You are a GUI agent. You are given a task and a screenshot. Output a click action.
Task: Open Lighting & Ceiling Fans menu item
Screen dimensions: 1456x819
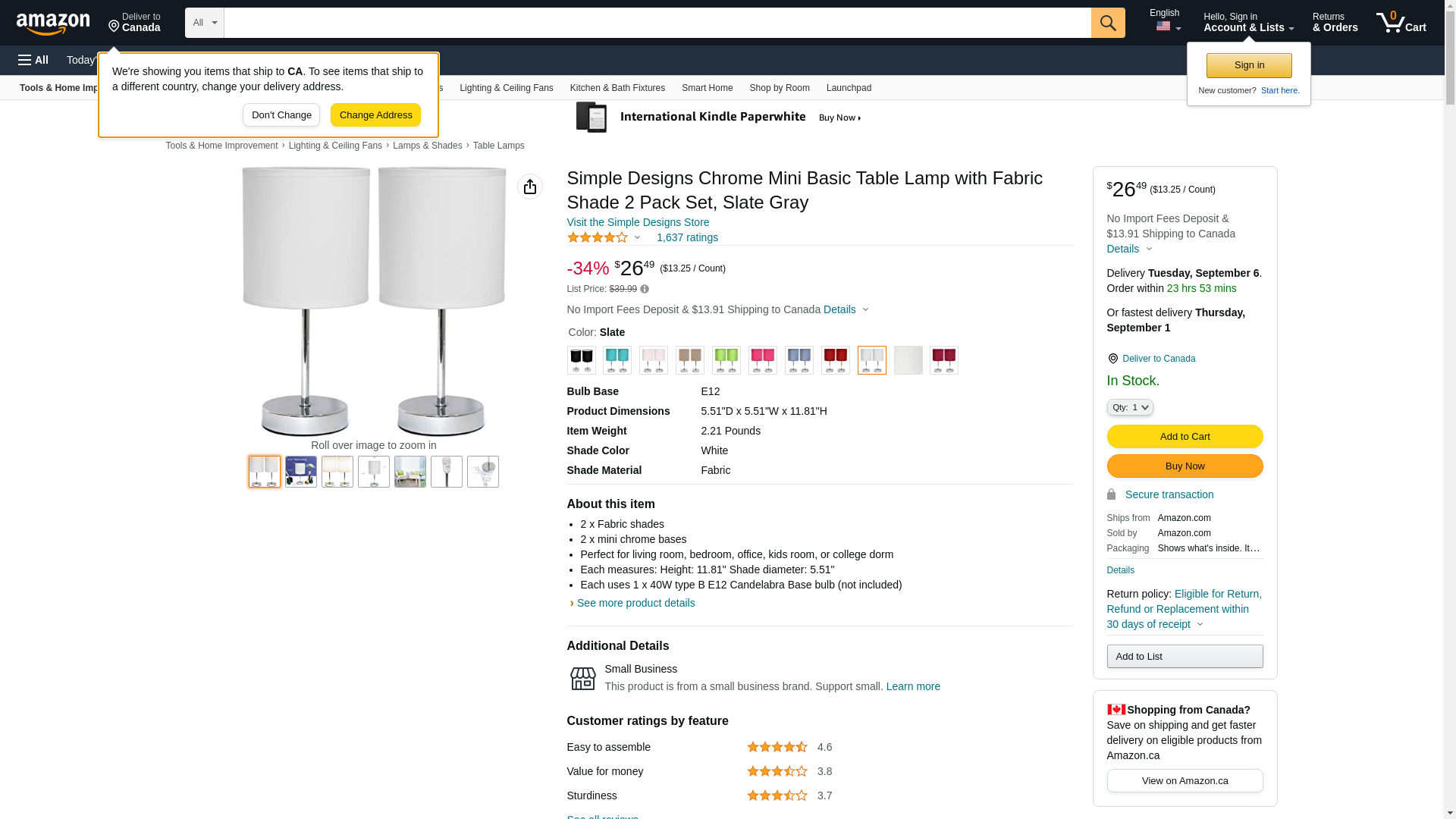point(506,88)
